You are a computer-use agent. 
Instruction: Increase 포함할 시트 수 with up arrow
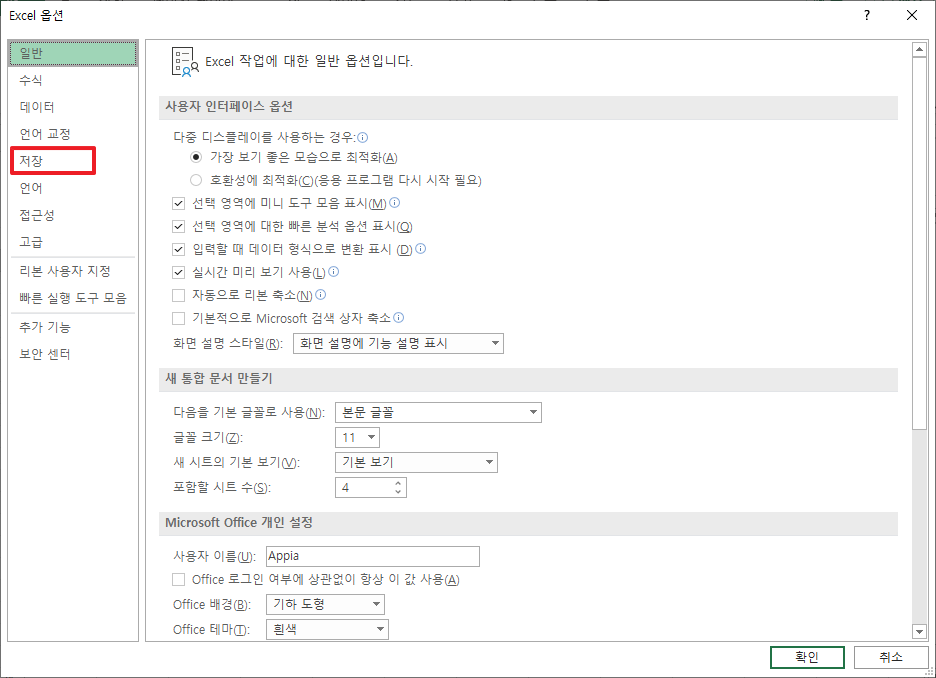[x=399, y=483]
